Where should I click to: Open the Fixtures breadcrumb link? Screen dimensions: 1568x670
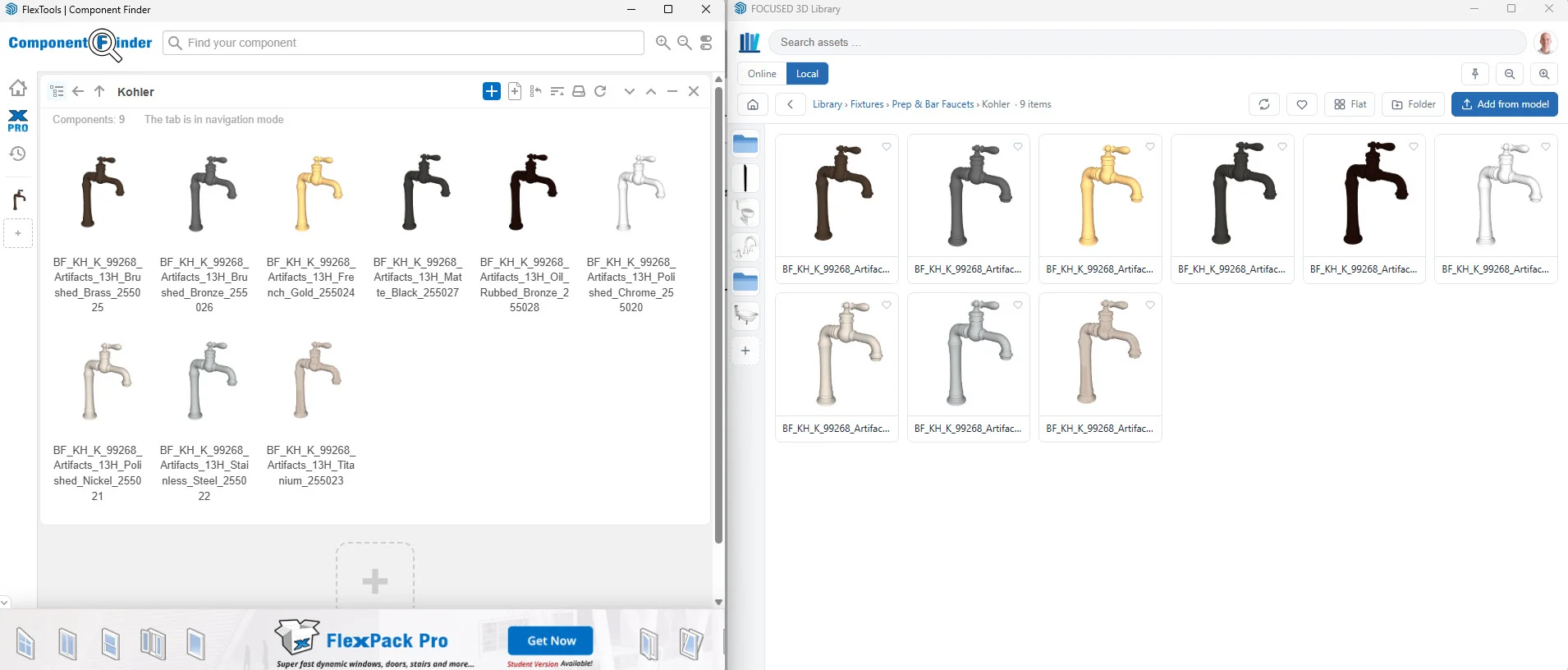pos(867,104)
